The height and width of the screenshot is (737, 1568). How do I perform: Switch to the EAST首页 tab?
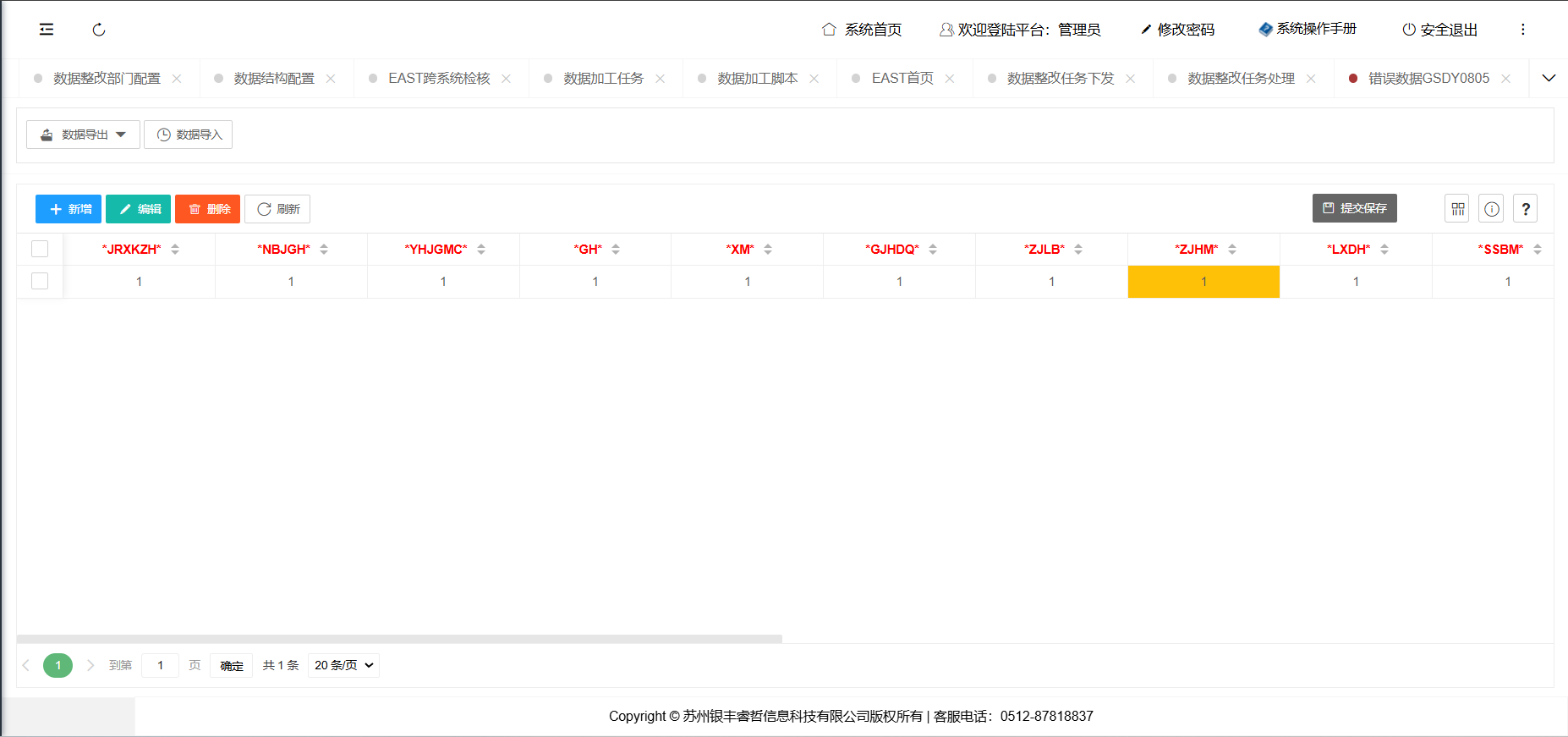click(x=902, y=79)
